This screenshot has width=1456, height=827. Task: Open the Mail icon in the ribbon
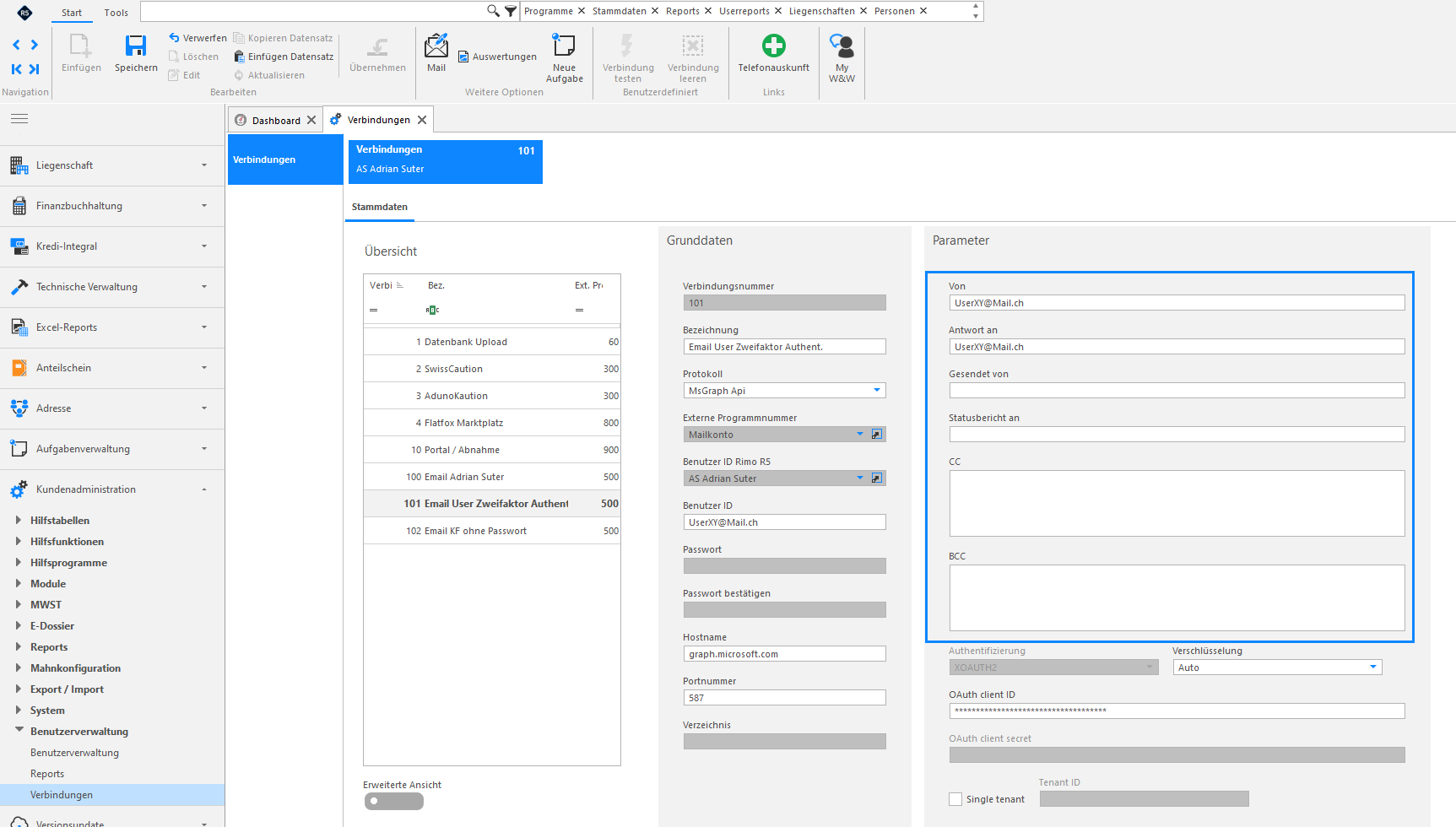pyautogui.click(x=436, y=46)
